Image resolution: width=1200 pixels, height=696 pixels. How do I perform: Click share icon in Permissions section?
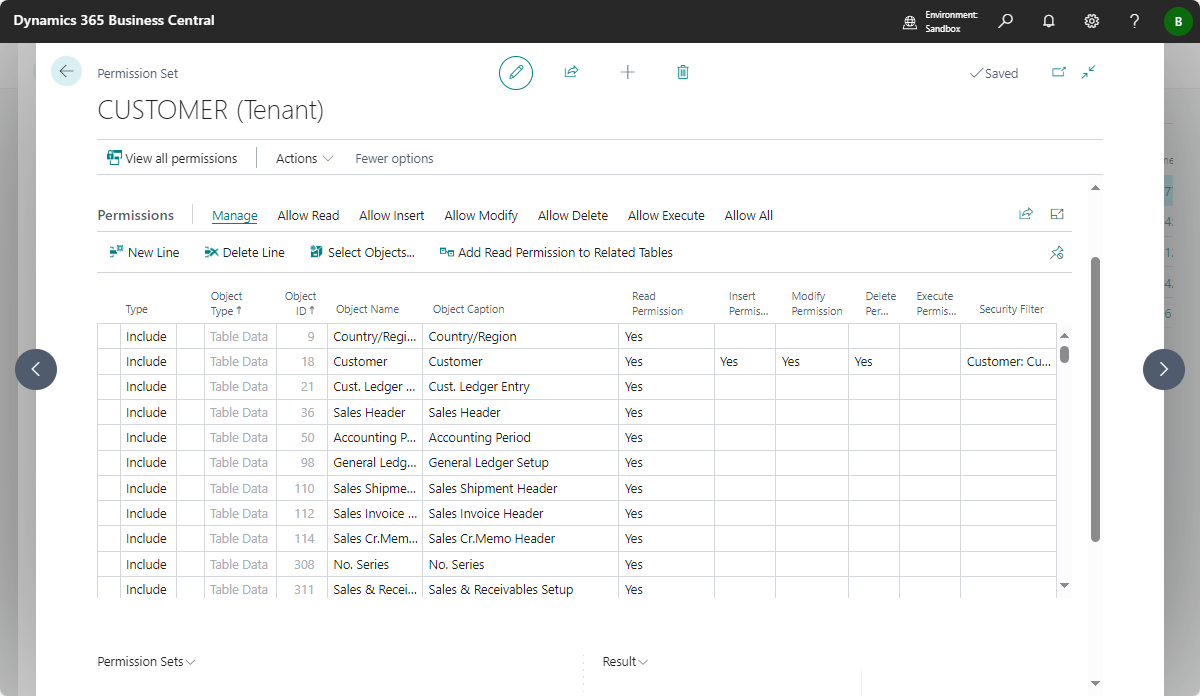point(1025,214)
